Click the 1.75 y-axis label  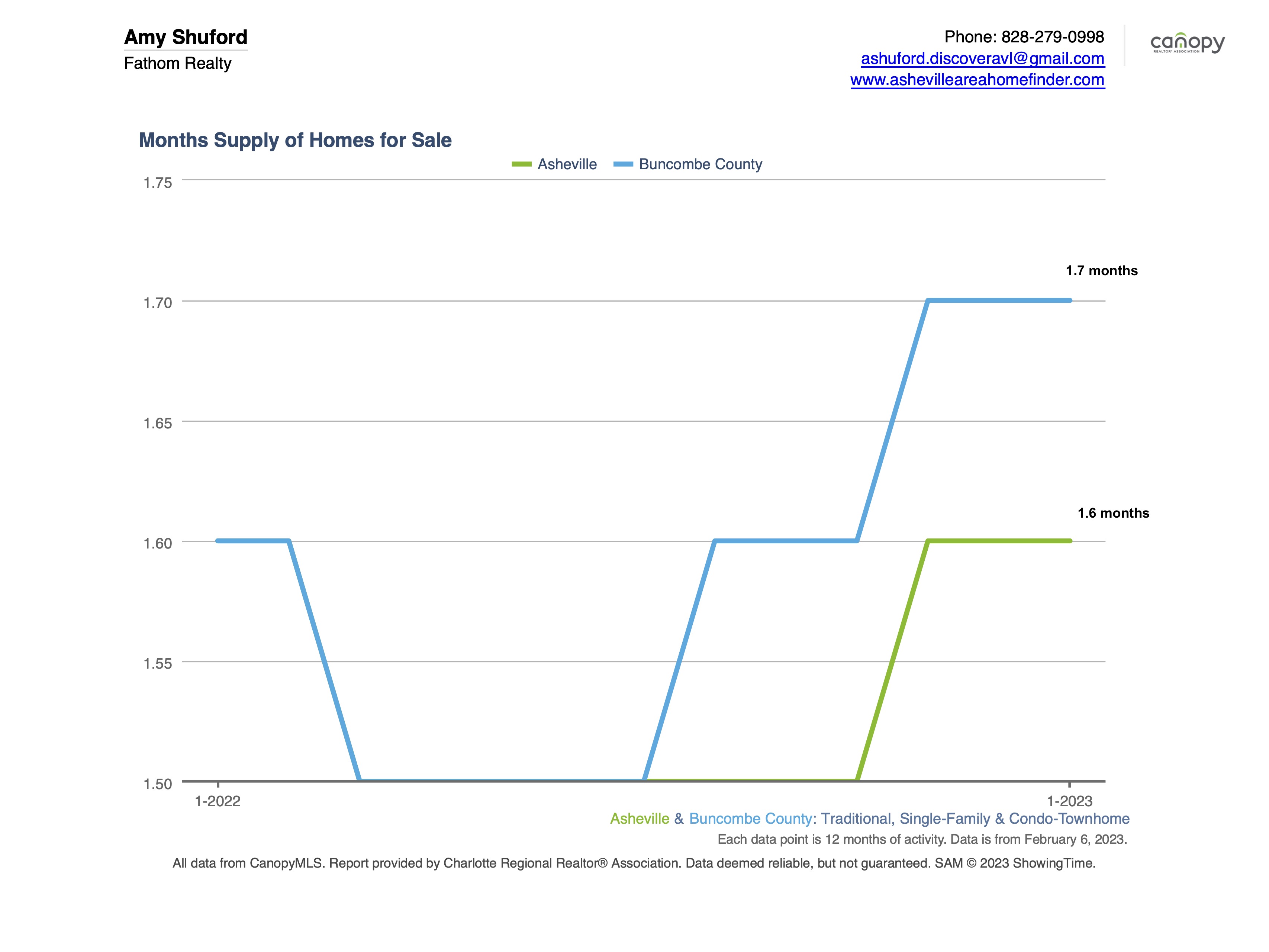[158, 183]
